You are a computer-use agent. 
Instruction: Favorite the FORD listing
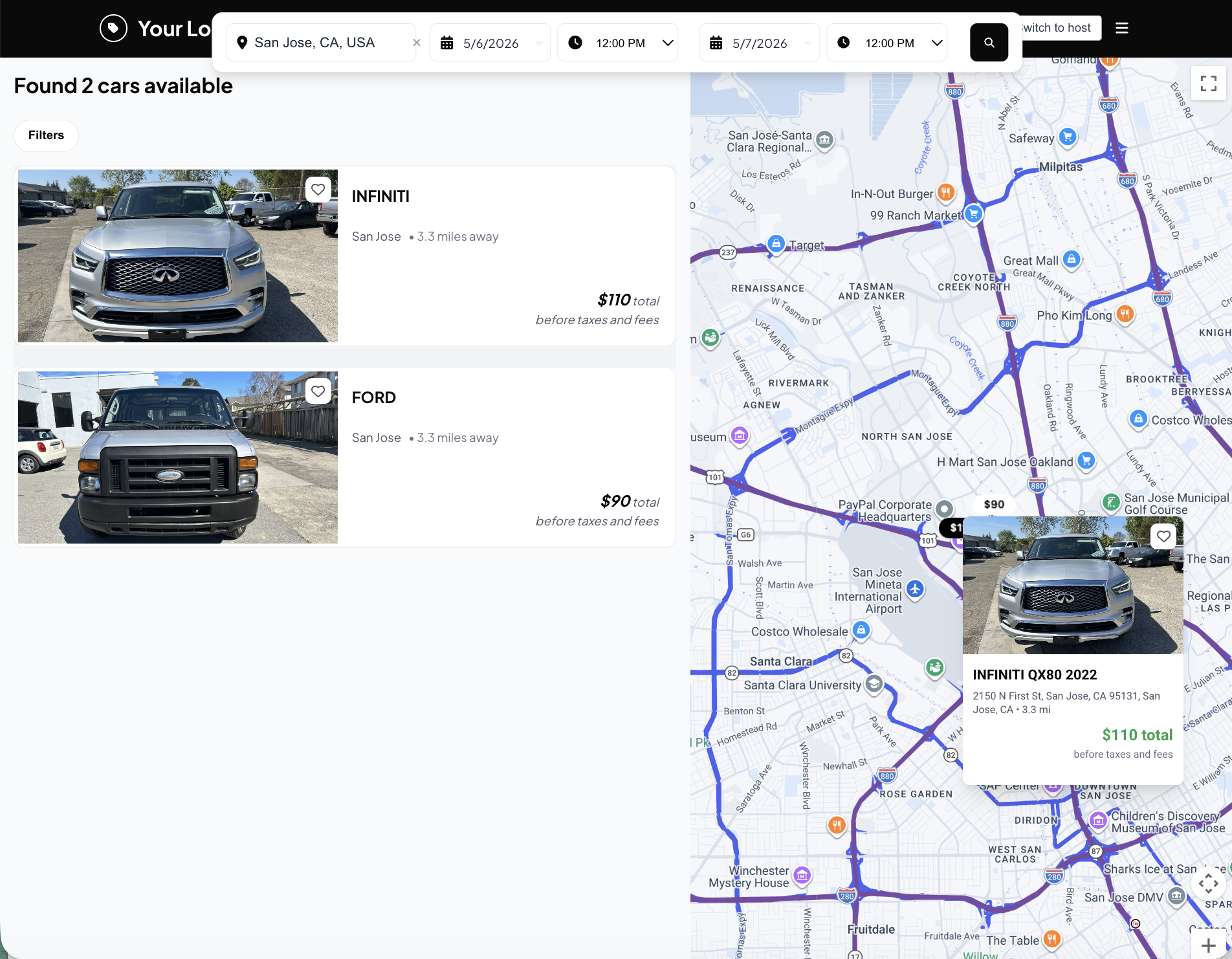318,391
